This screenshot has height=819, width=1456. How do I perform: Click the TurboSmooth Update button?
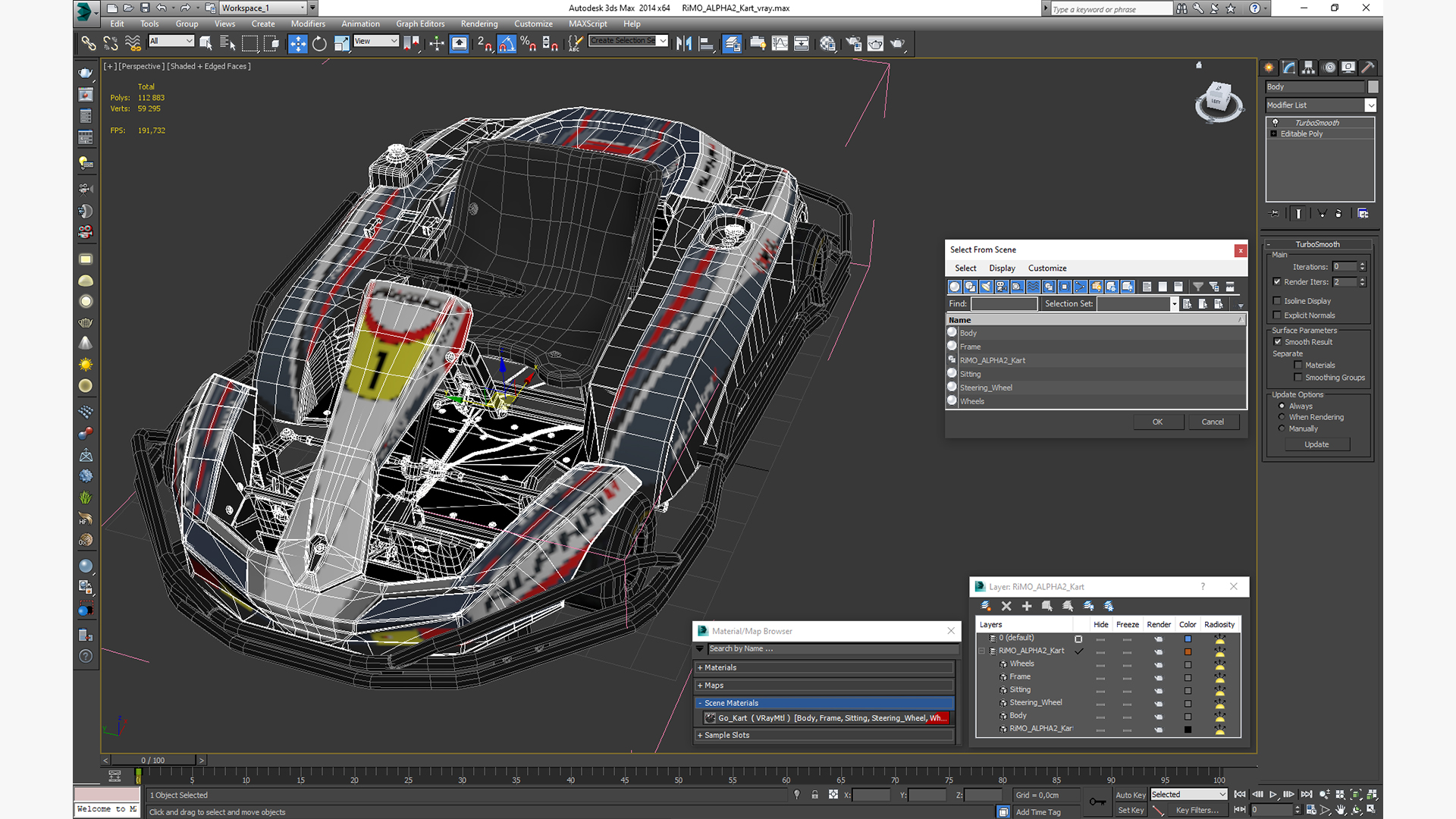1317,445
